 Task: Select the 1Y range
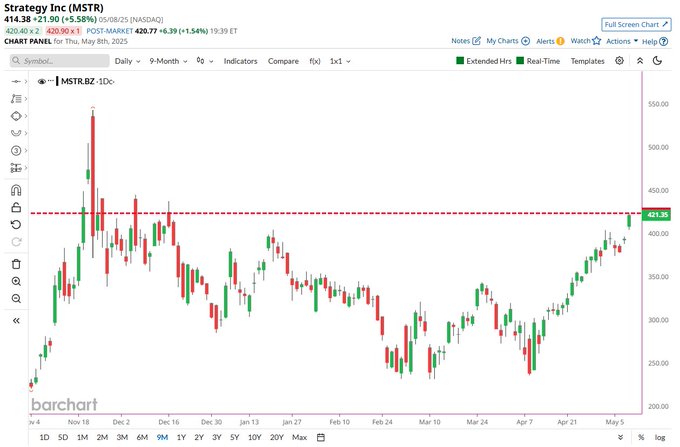point(181,437)
